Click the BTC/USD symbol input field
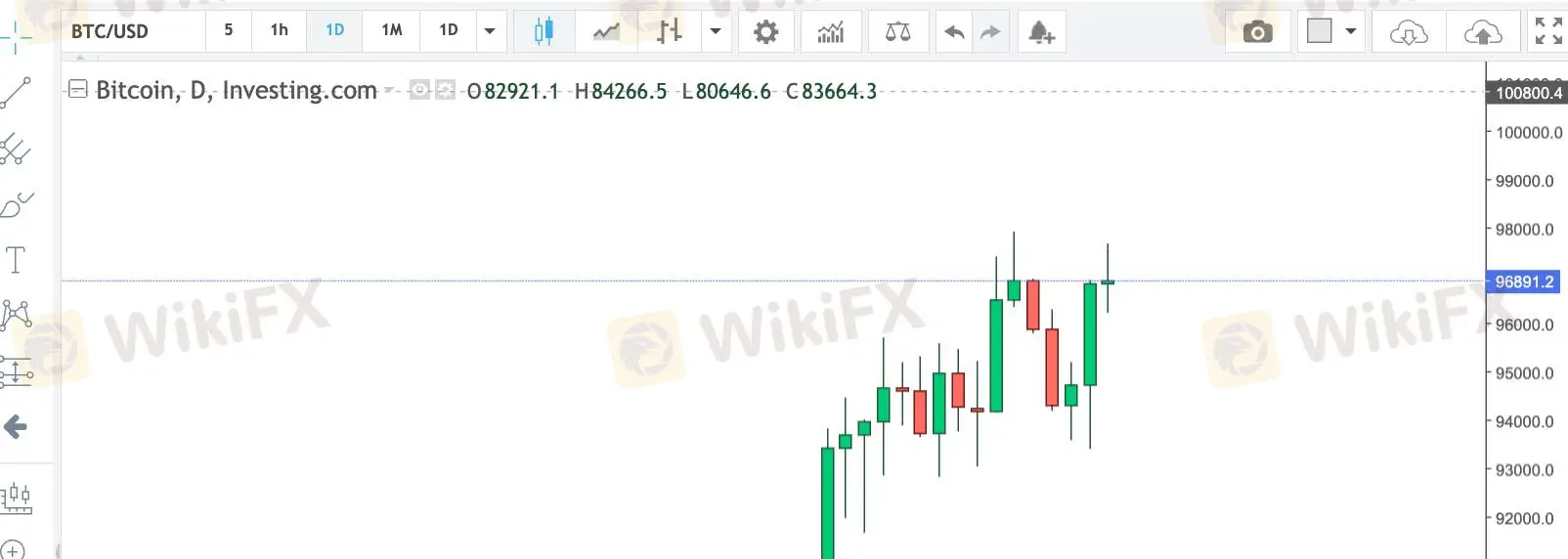The width and height of the screenshot is (1568, 559). pyautogui.click(x=135, y=31)
